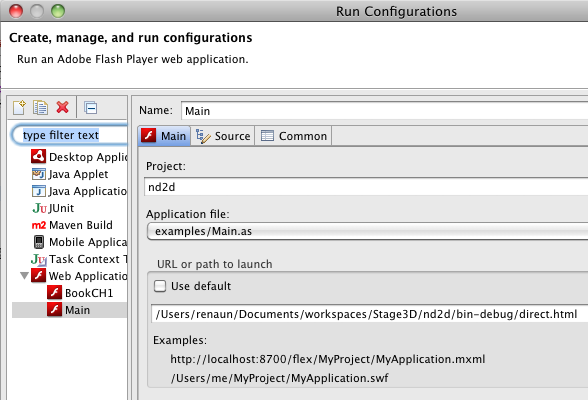Click the JUnit icon in configuration list
The image size is (588, 400).
pyautogui.click(x=40, y=208)
